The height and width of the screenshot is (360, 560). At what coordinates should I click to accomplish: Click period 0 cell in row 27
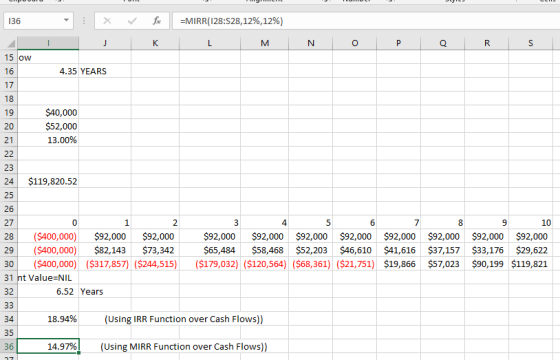(x=48, y=223)
